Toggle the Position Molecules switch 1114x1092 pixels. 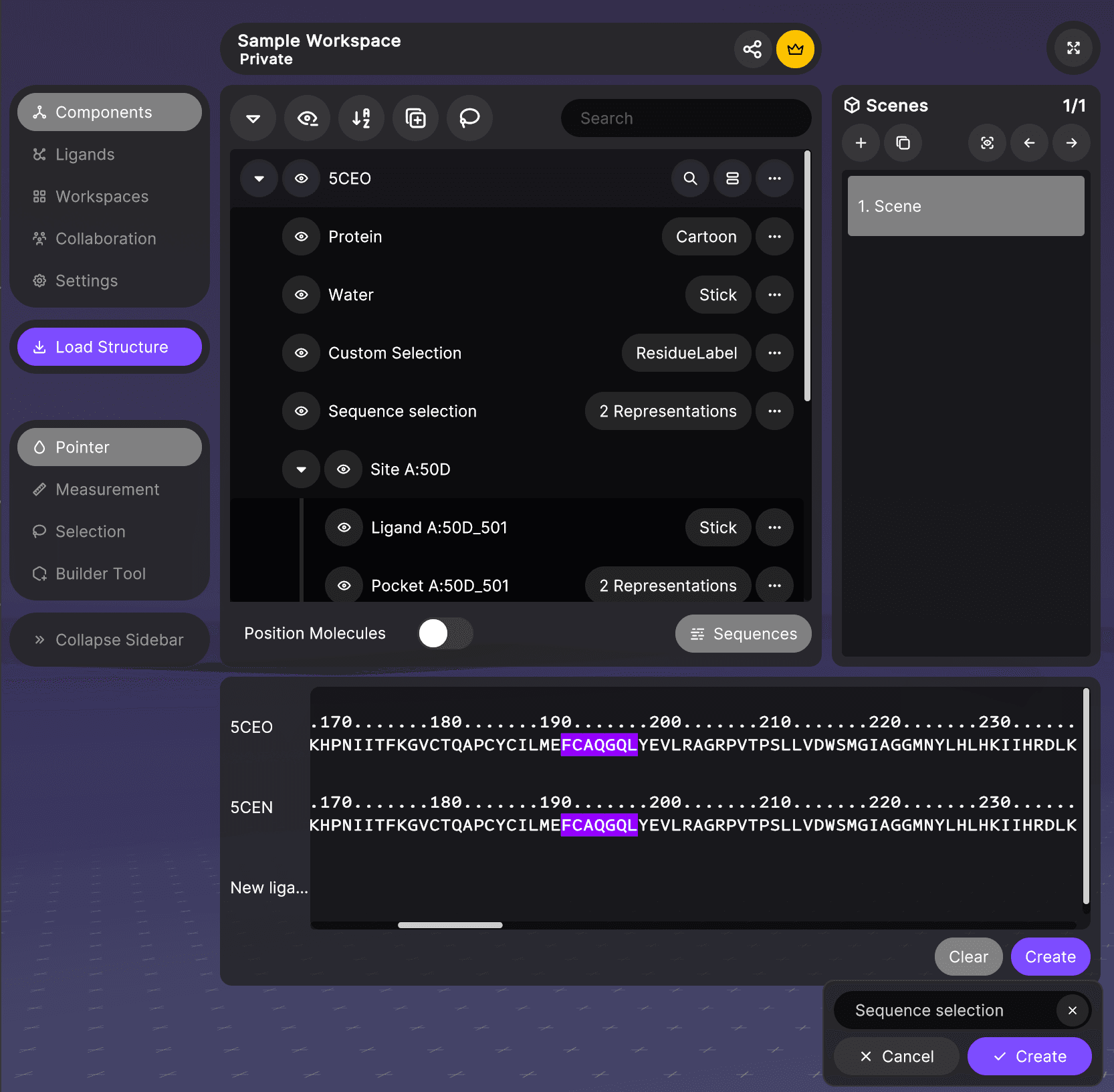coord(445,633)
